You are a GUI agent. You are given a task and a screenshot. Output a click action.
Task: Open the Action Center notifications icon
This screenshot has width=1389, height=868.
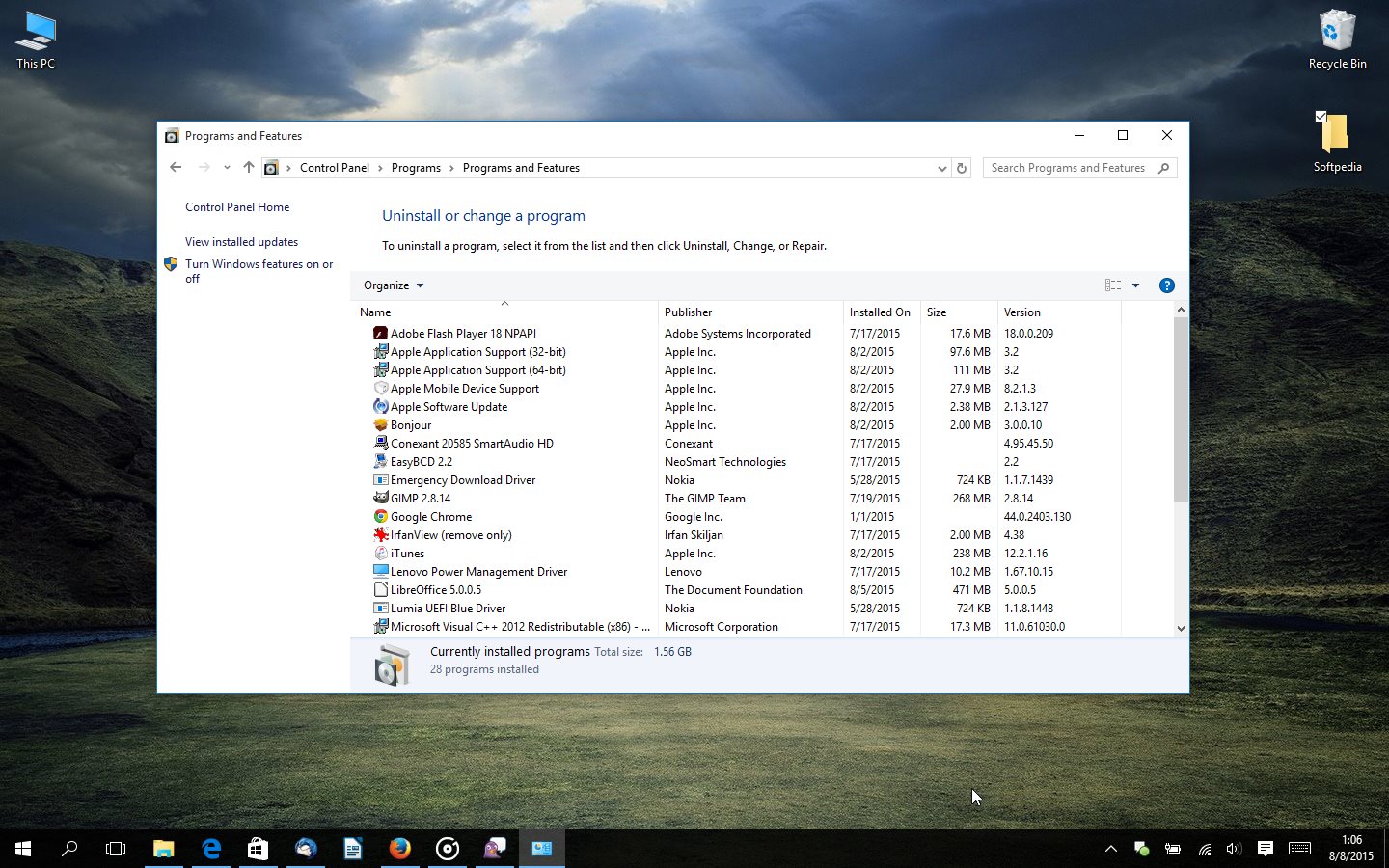click(1265, 849)
